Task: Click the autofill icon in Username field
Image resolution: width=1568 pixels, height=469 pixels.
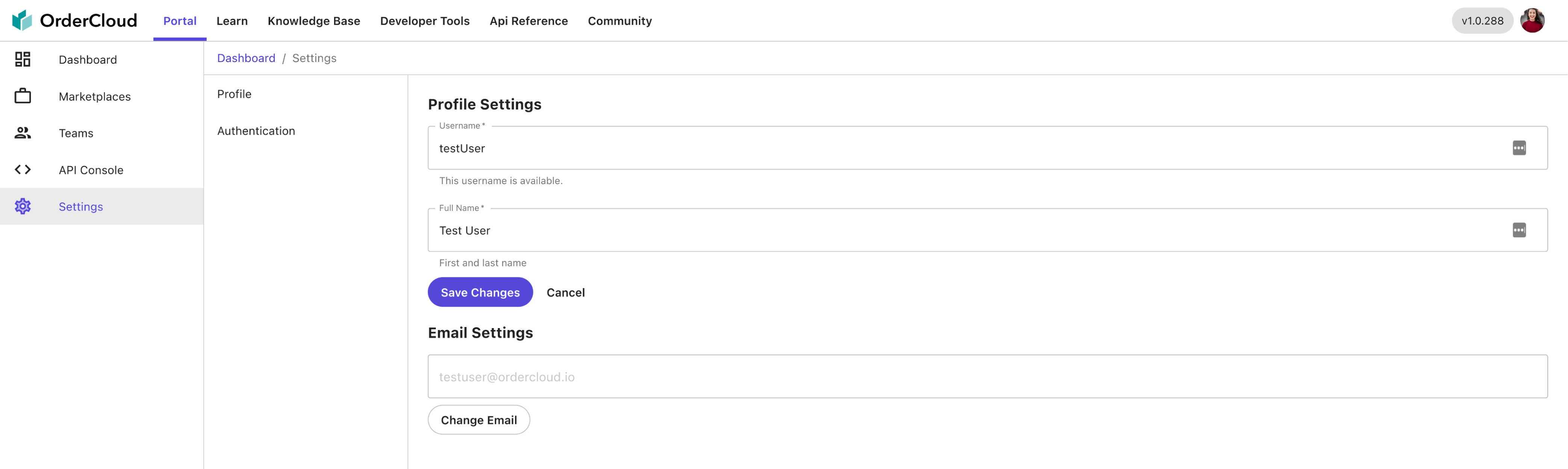Action: pos(1519,148)
